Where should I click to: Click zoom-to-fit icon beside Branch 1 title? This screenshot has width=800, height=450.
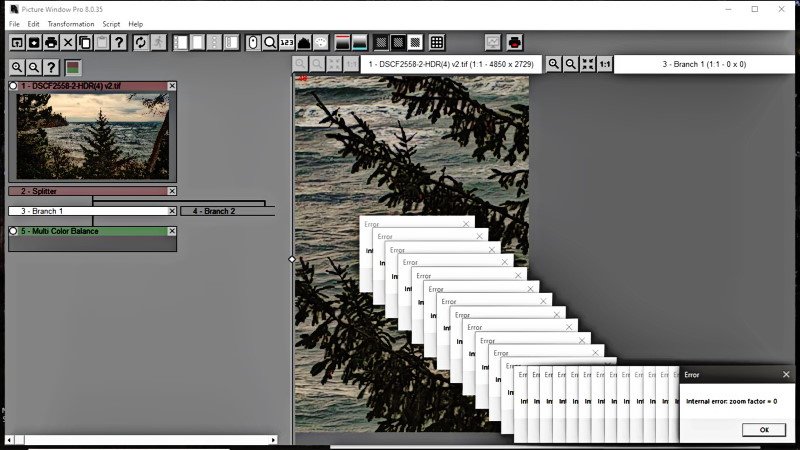[587, 64]
